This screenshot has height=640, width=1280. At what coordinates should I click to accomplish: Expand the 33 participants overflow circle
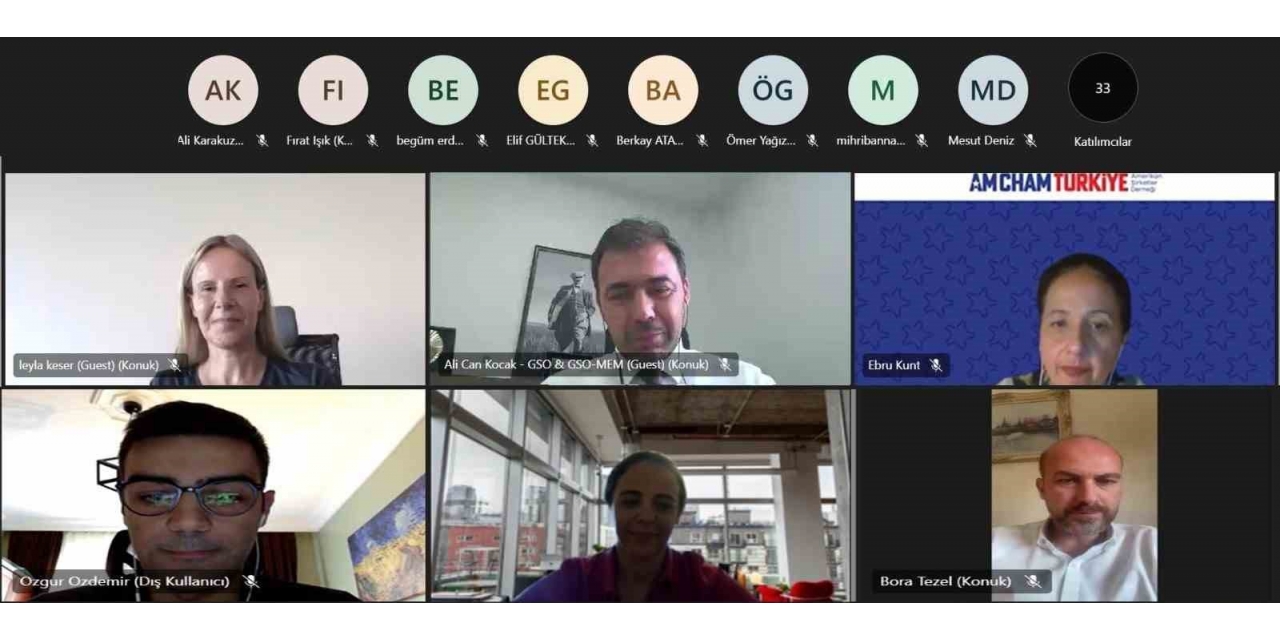1103,88
